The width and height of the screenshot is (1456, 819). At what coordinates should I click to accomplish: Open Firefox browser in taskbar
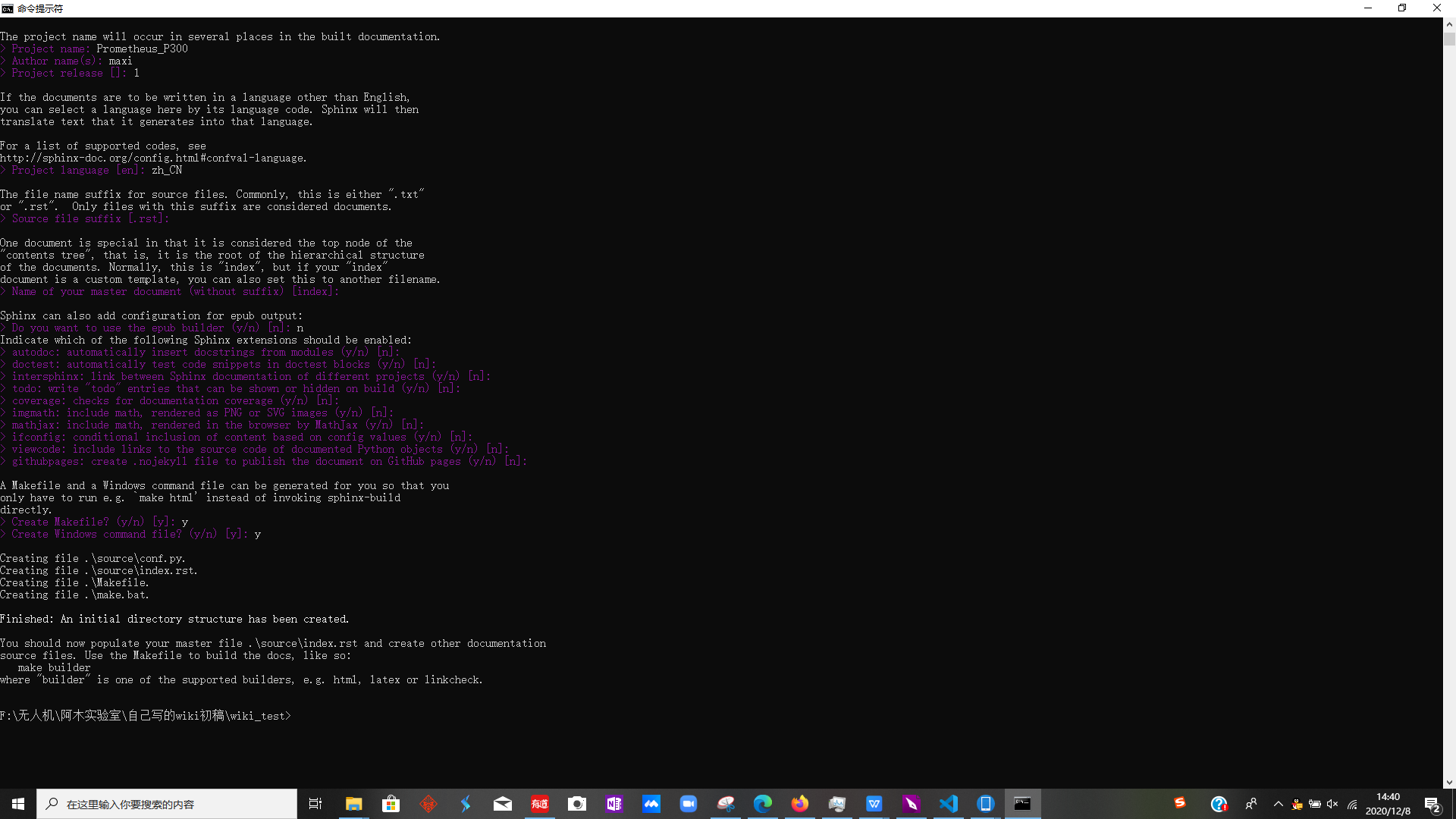tap(799, 804)
